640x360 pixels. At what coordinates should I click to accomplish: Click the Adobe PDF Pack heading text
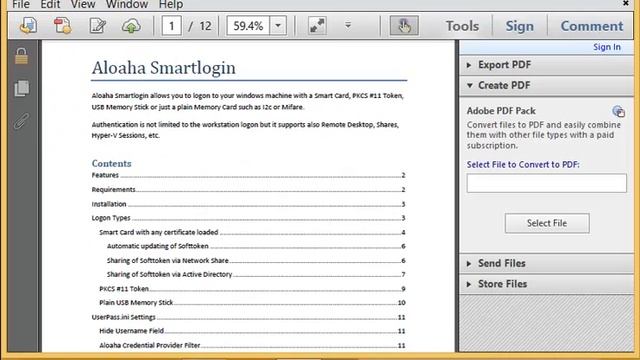pyautogui.click(x=501, y=111)
